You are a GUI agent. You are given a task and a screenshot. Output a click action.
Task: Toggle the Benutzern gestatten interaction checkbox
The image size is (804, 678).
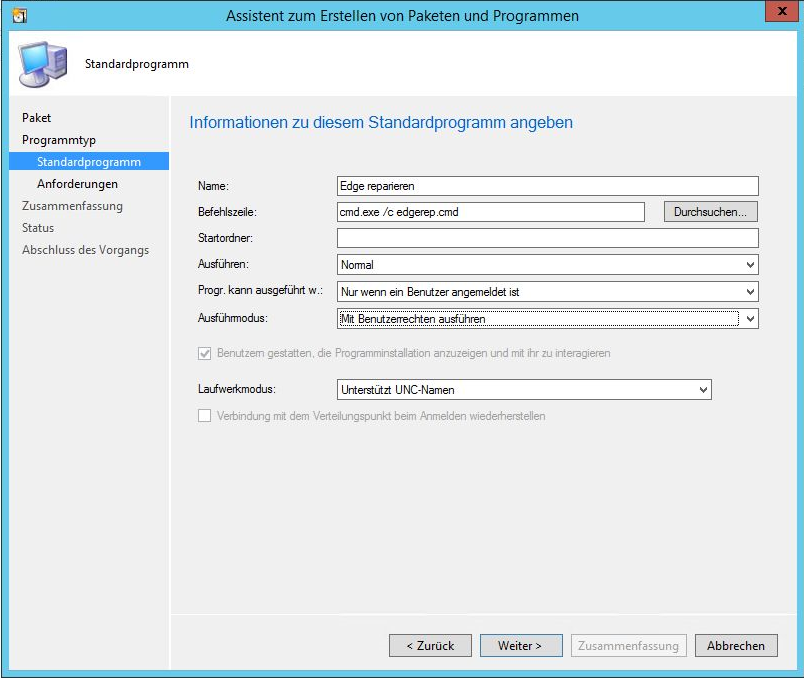205,353
